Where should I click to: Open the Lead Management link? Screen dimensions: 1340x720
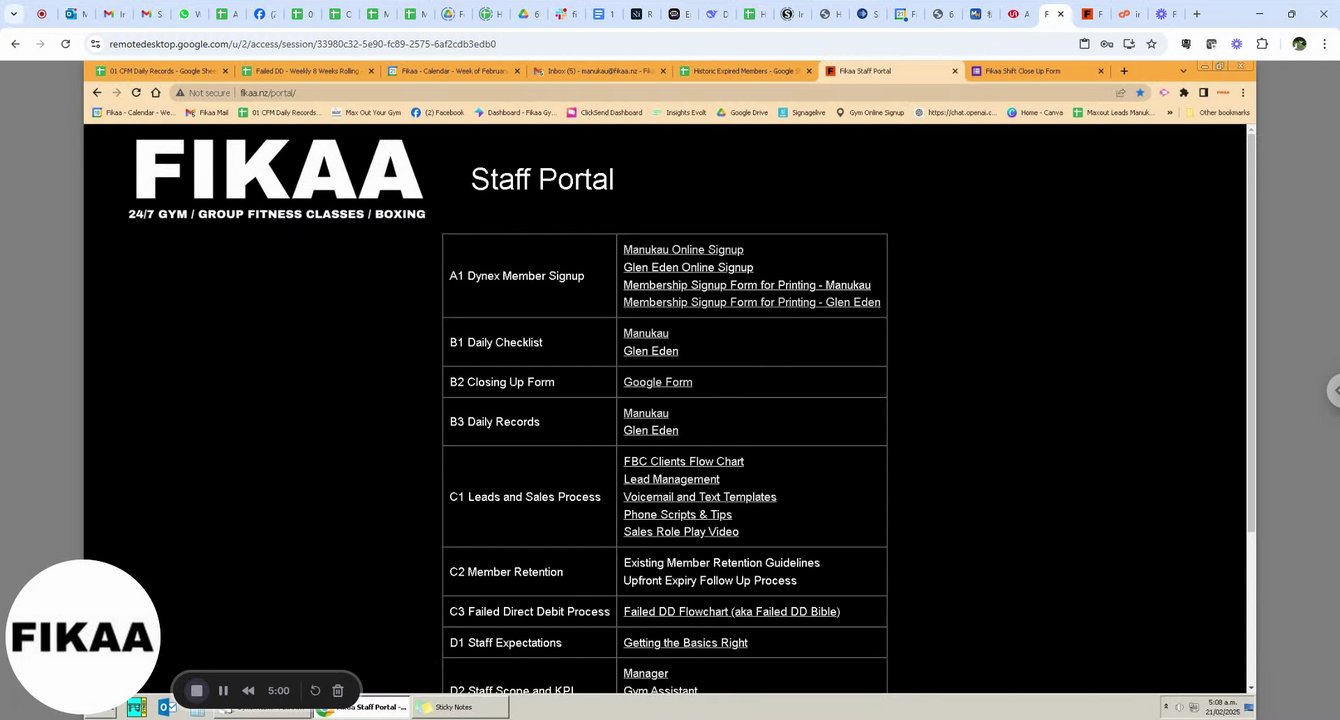pyautogui.click(x=671, y=479)
